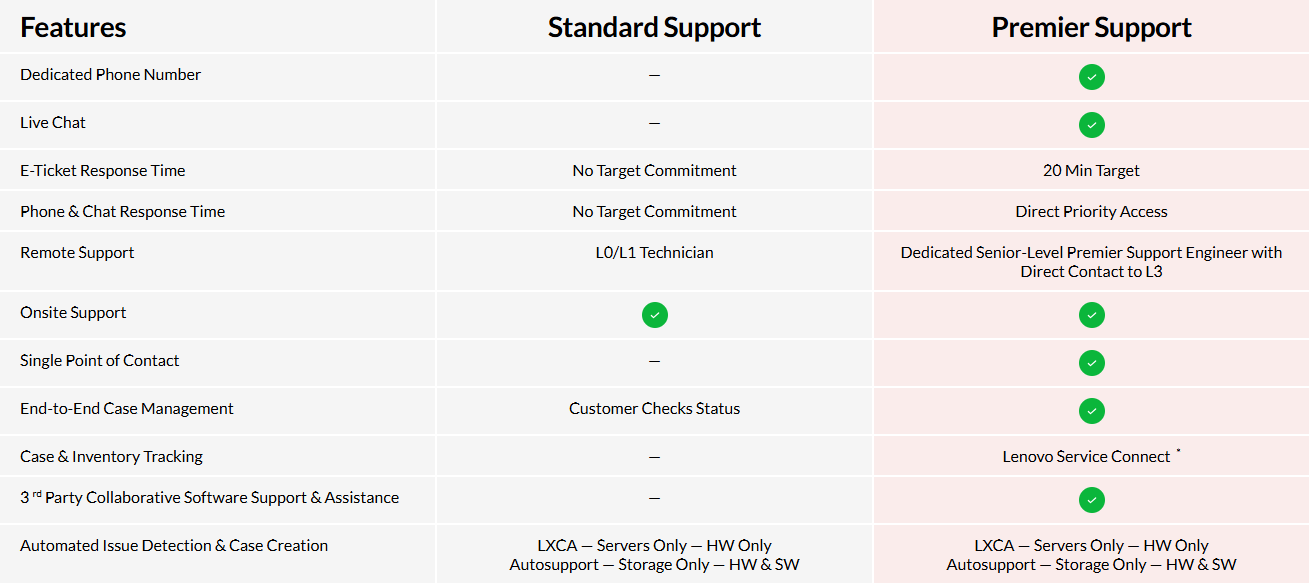The image size is (1309, 583).
Task: Click Premier checkmark for 3rd Party Software Support
Action: tap(1091, 500)
